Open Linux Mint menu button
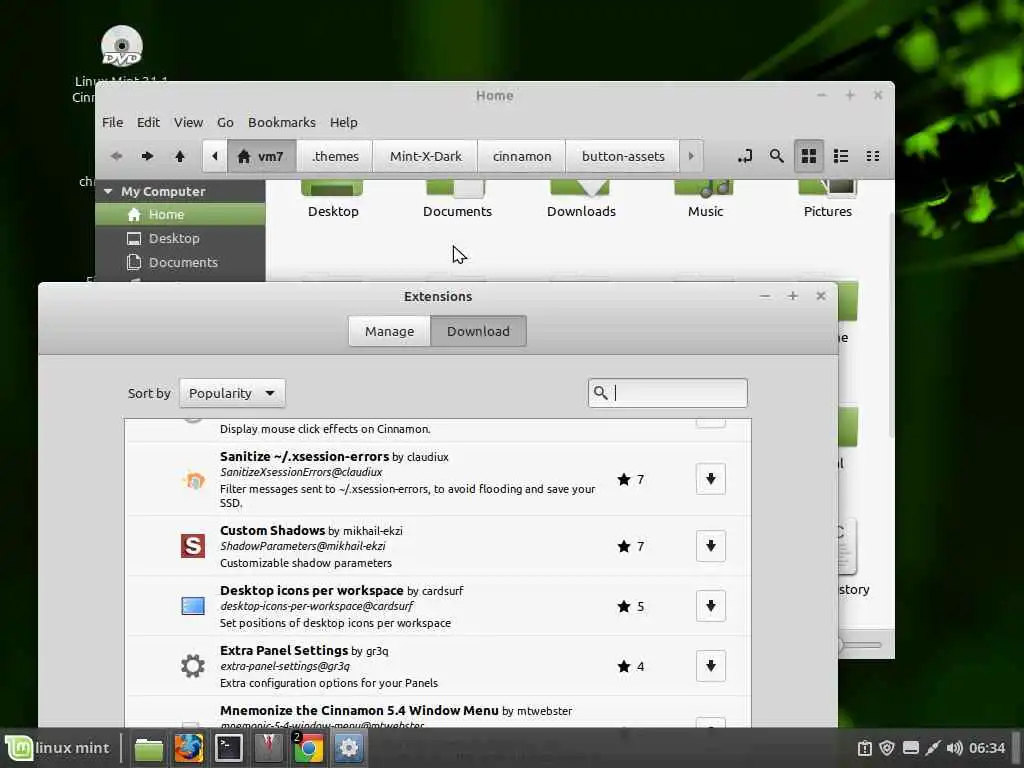 coord(58,748)
